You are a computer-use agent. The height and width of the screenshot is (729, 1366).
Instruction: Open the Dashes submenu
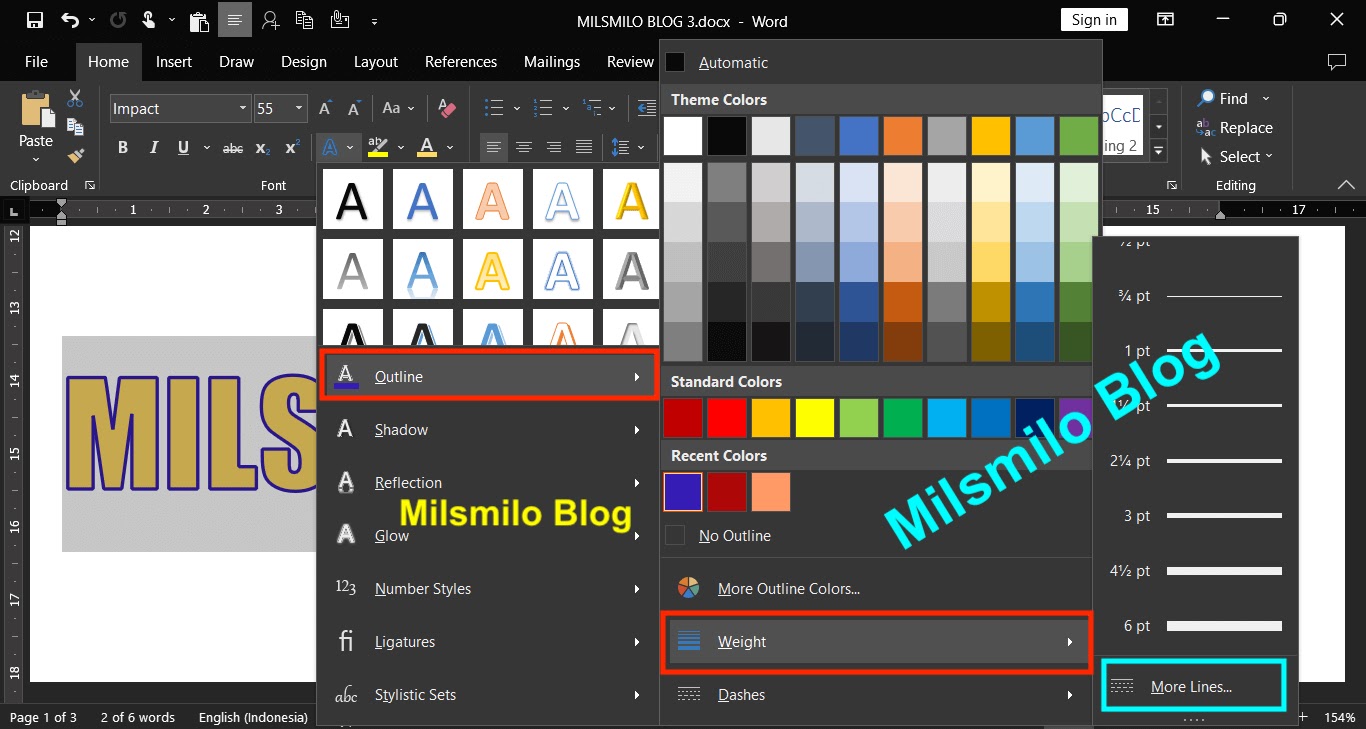click(877, 695)
